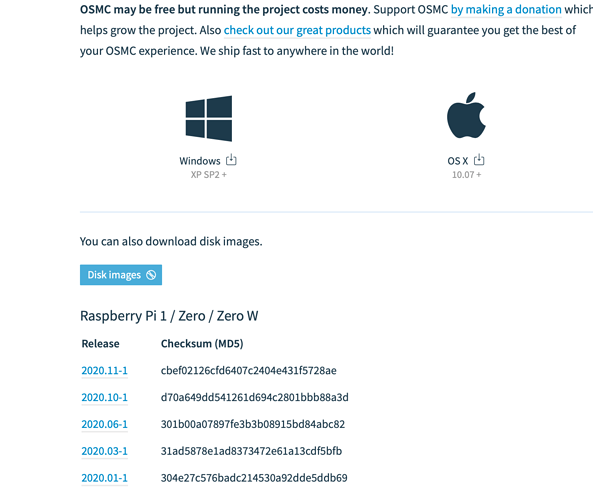Click the Windows download label
Image resolution: width=593 pixels, height=500 pixels.
(200, 161)
